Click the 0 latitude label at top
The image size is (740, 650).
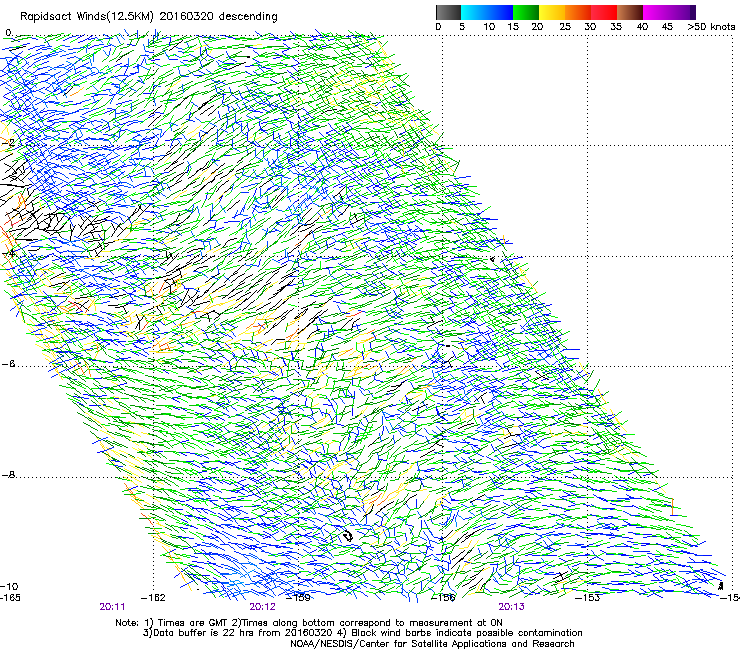coord(8,33)
